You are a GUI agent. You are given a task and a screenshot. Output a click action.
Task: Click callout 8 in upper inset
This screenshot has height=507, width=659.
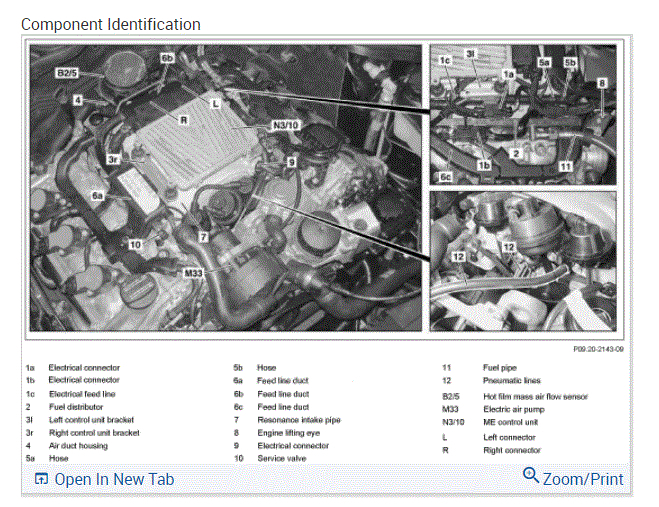pyautogui.click(x=602, y=83)
